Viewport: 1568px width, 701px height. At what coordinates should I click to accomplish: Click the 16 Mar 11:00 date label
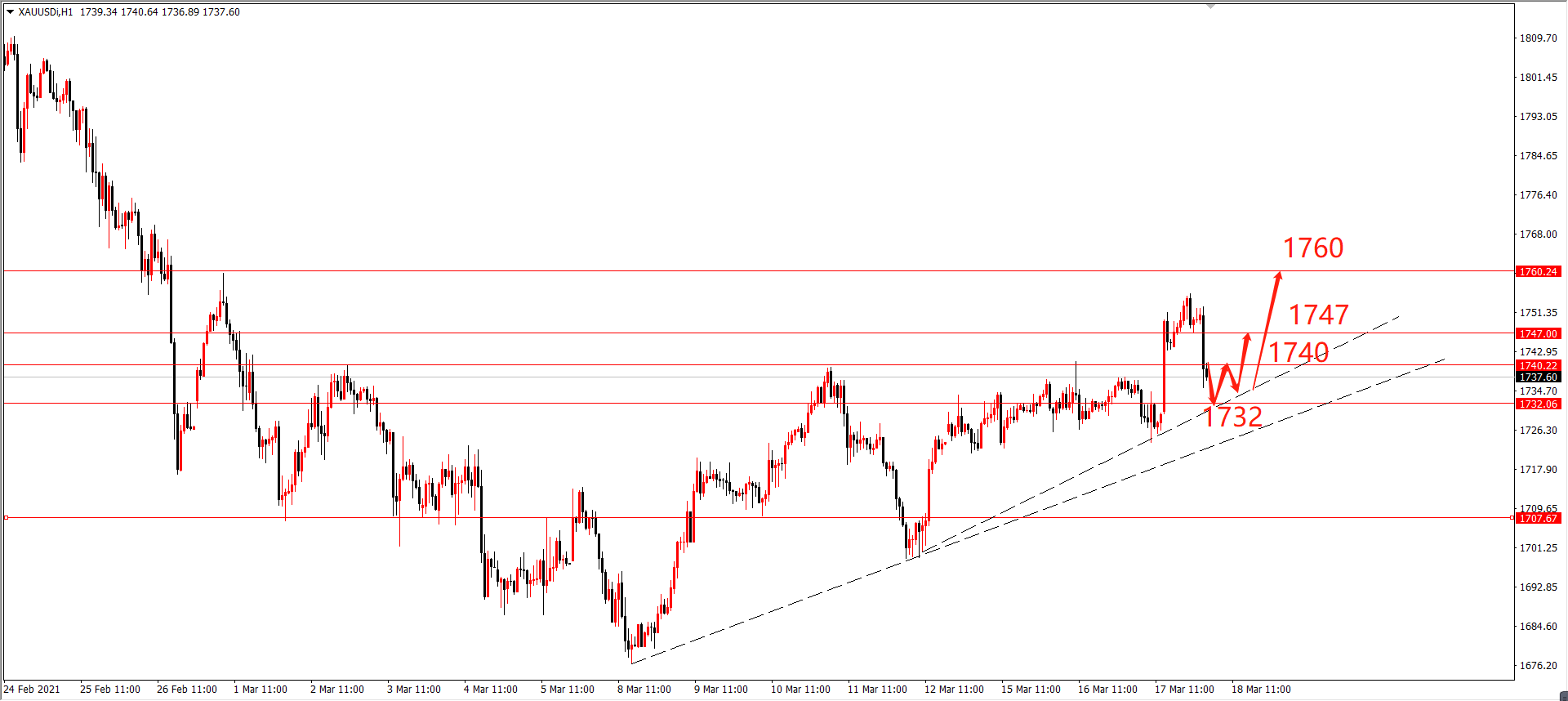coord(1108,690)
